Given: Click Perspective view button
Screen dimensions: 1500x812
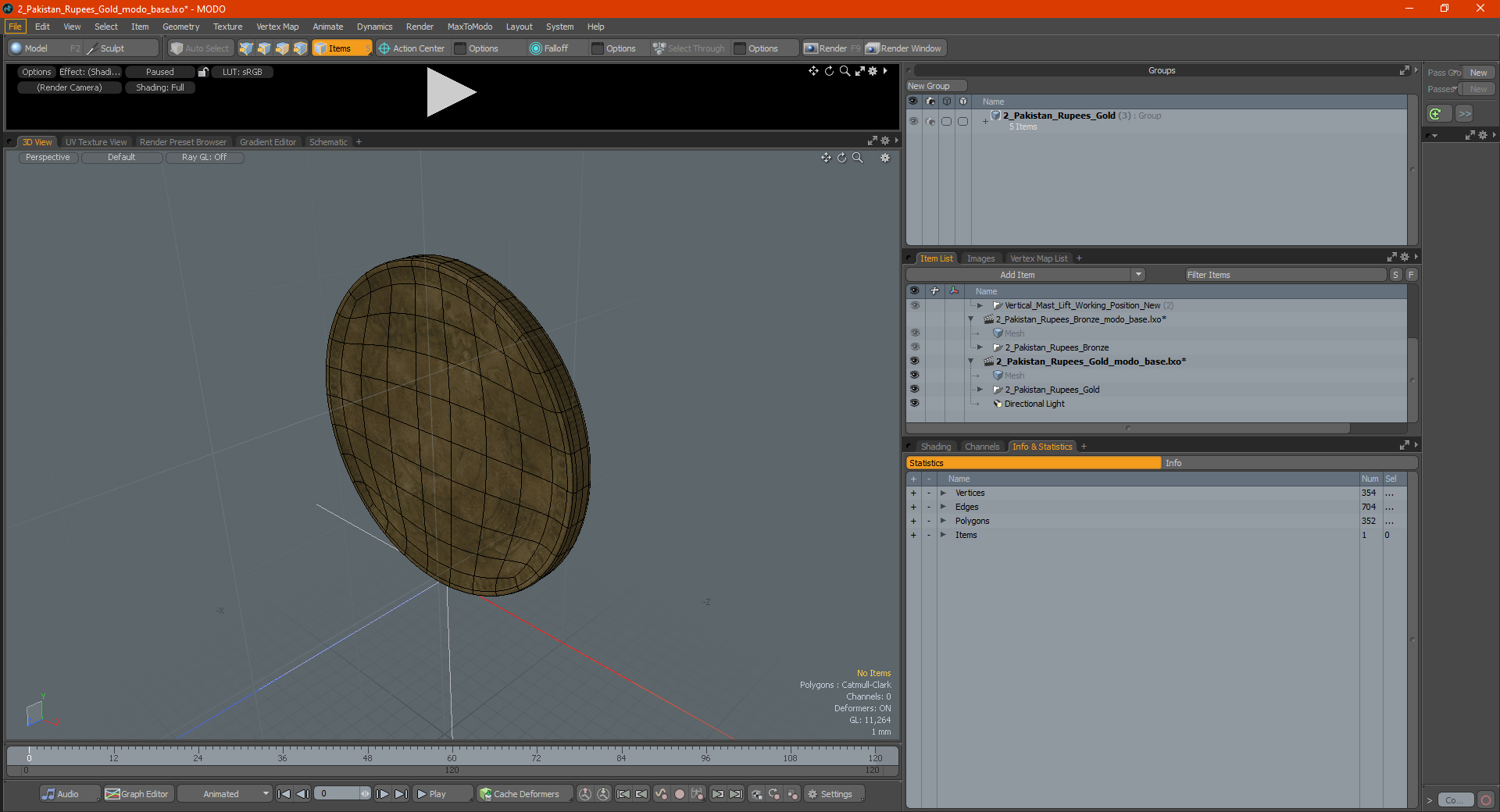Looking at the screenshot, I should tap(48, 157).
